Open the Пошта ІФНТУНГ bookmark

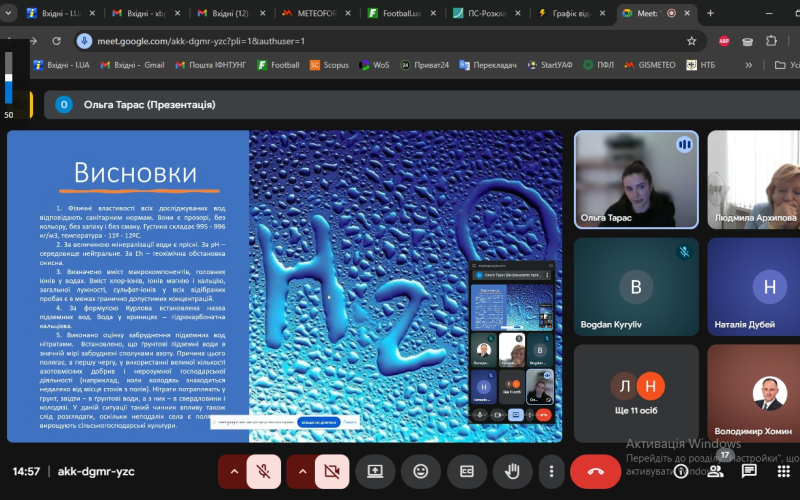click(x=211, y=65)
